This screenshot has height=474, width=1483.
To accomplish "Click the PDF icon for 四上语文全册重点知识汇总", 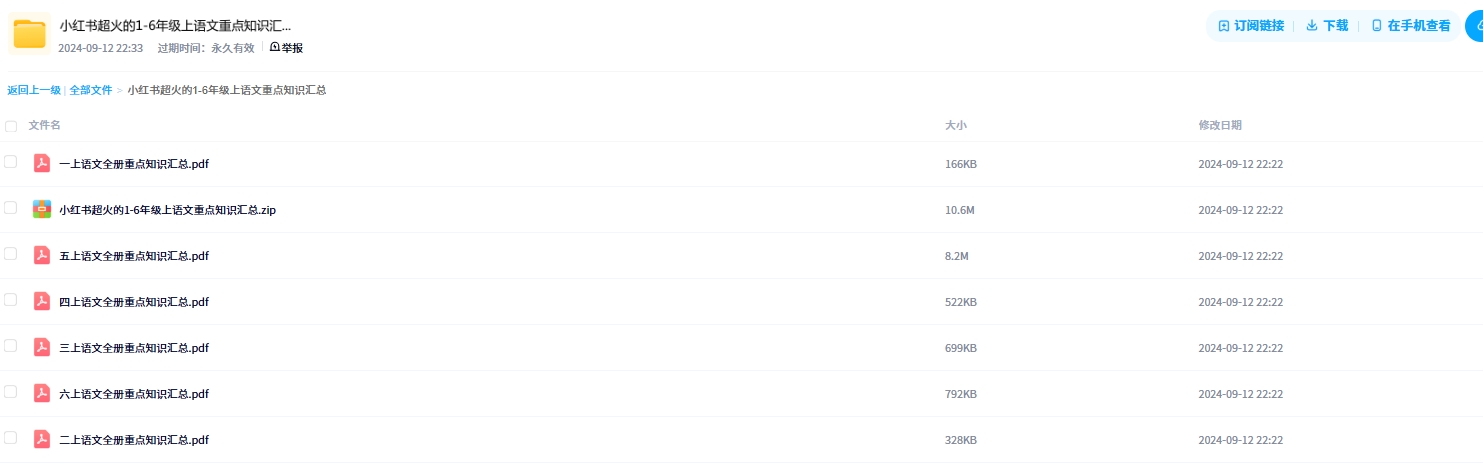I will click(42, 301).
